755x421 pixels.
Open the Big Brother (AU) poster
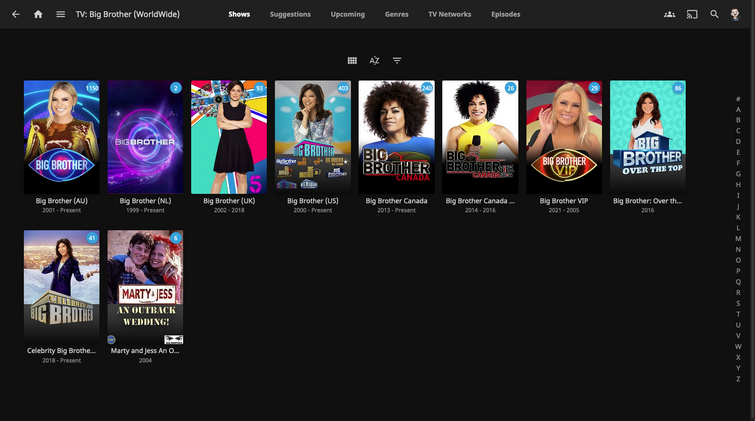62,137
